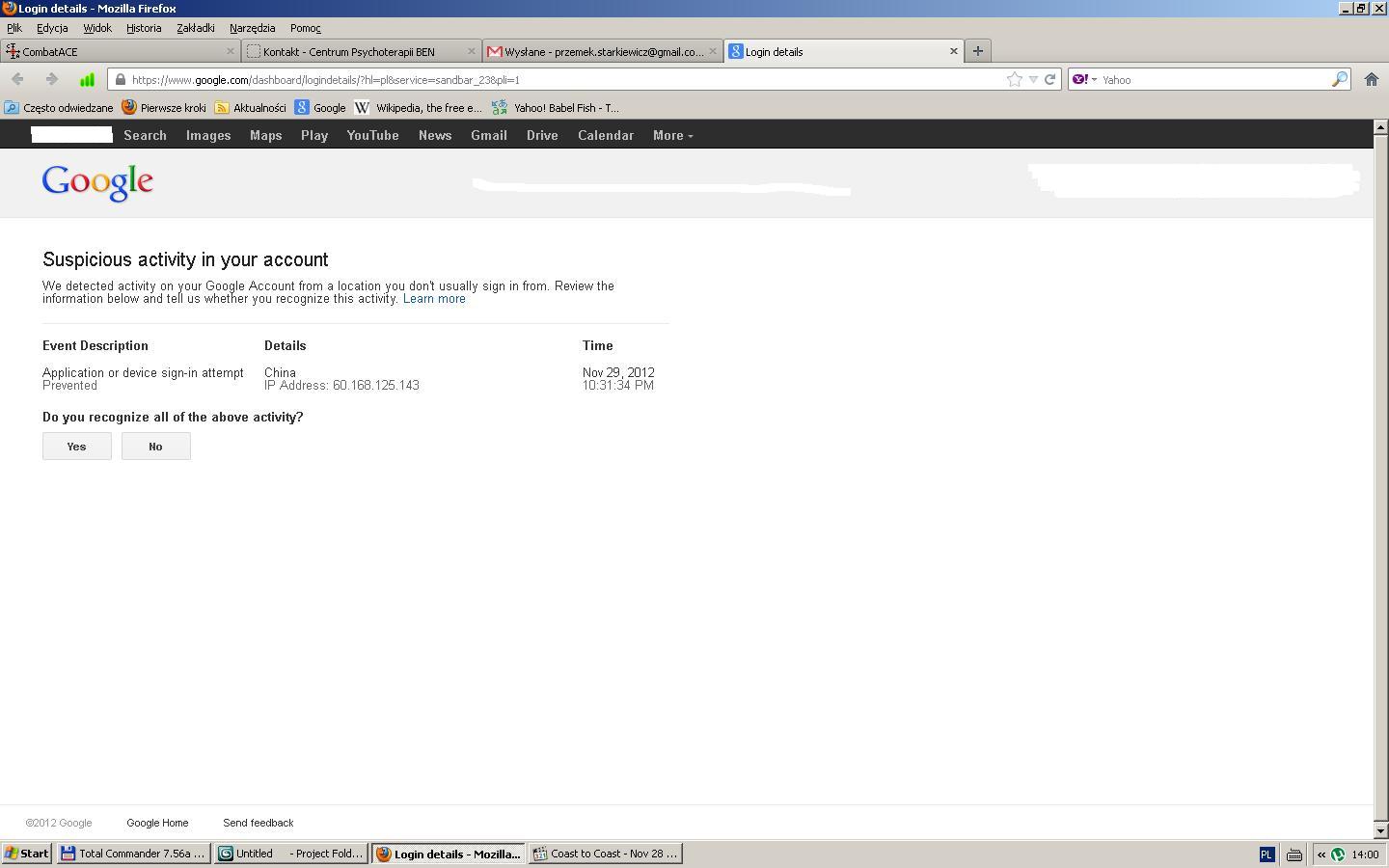Expand the More dropdown in Google bar
The image size is (1389, 868).
(x=672, y=135)
